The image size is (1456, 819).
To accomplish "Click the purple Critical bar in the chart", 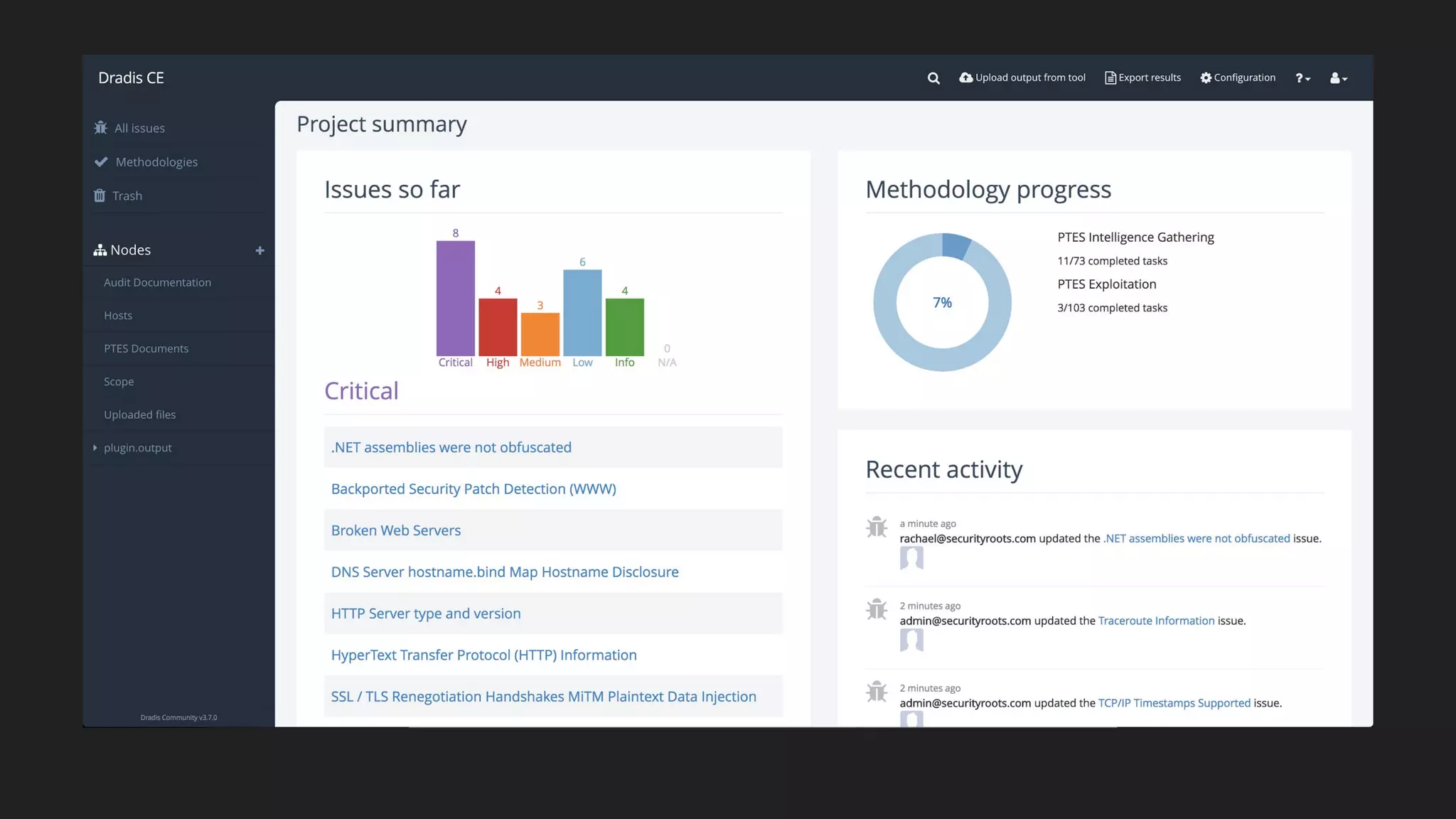I will [455, 299].
